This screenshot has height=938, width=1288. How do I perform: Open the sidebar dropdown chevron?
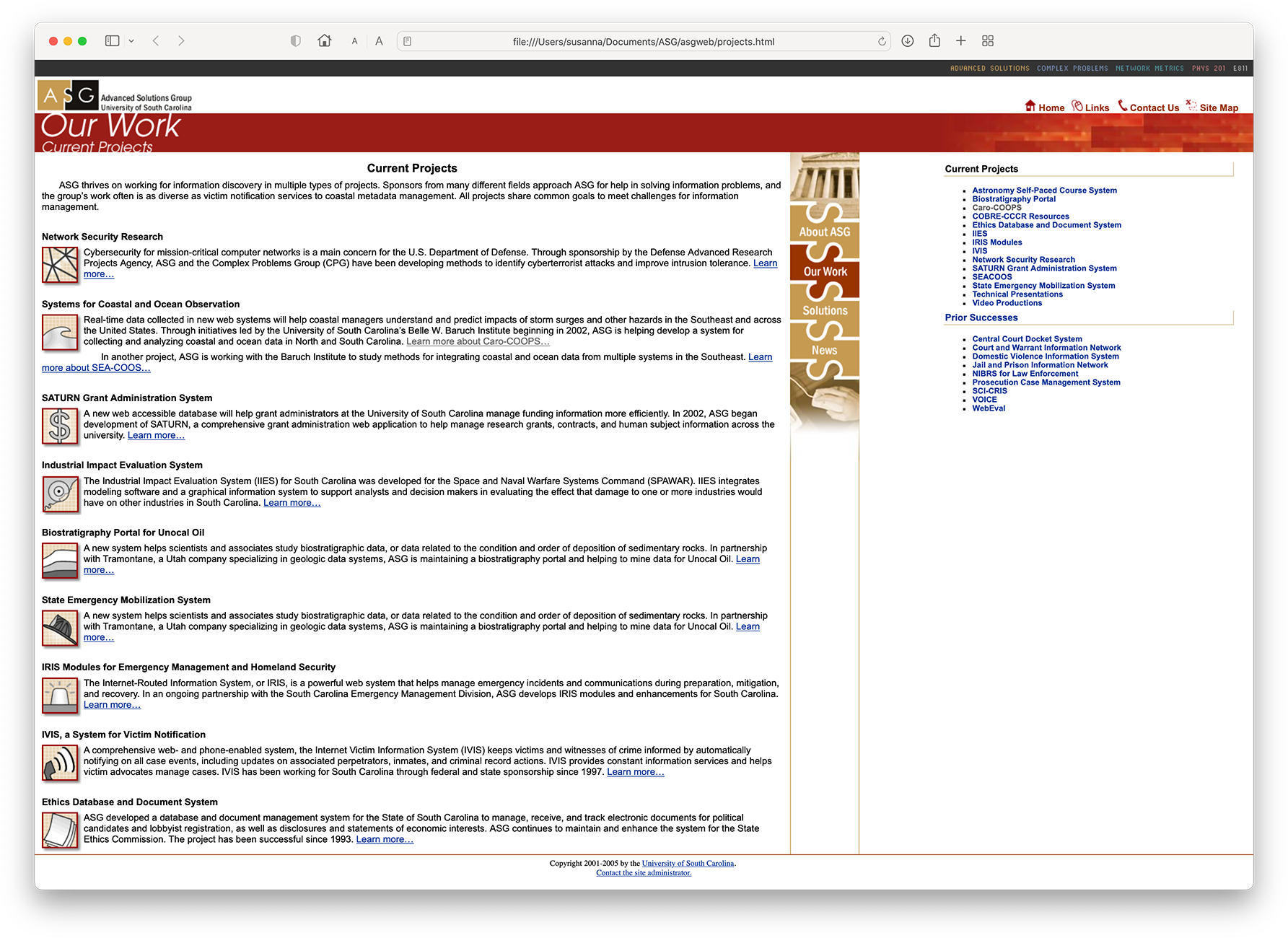(x=131, y=41)
